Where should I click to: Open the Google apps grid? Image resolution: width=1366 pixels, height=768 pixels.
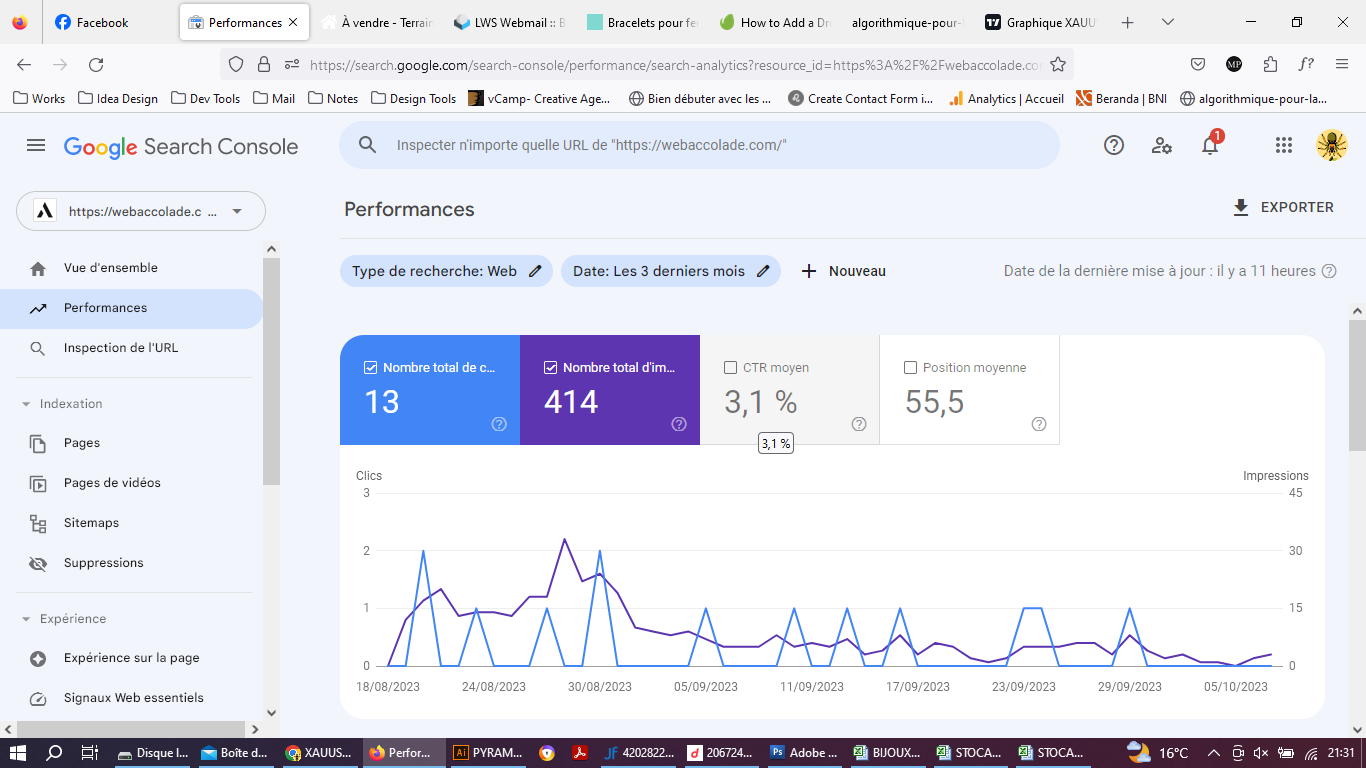coord(1284,146)
